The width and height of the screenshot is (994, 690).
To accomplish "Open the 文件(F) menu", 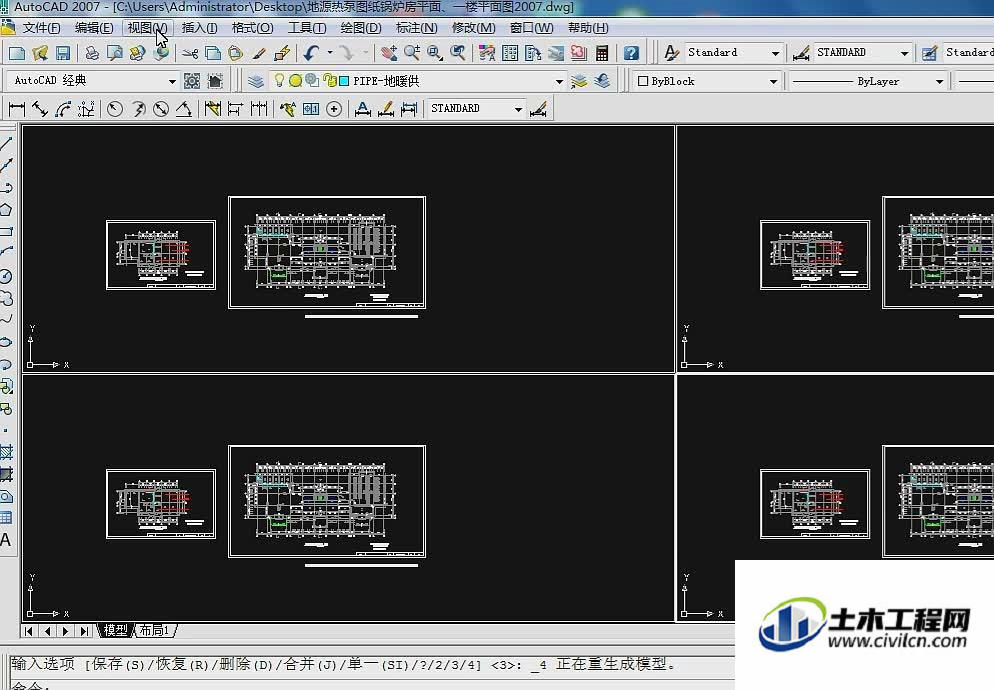I will [x=41, y=28].
